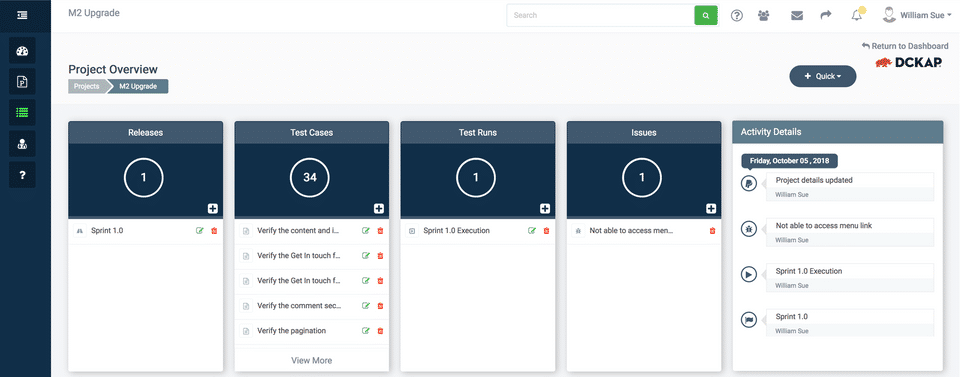Select the green list icon in sidebar
960x377 pixels.
click(22, 113)
